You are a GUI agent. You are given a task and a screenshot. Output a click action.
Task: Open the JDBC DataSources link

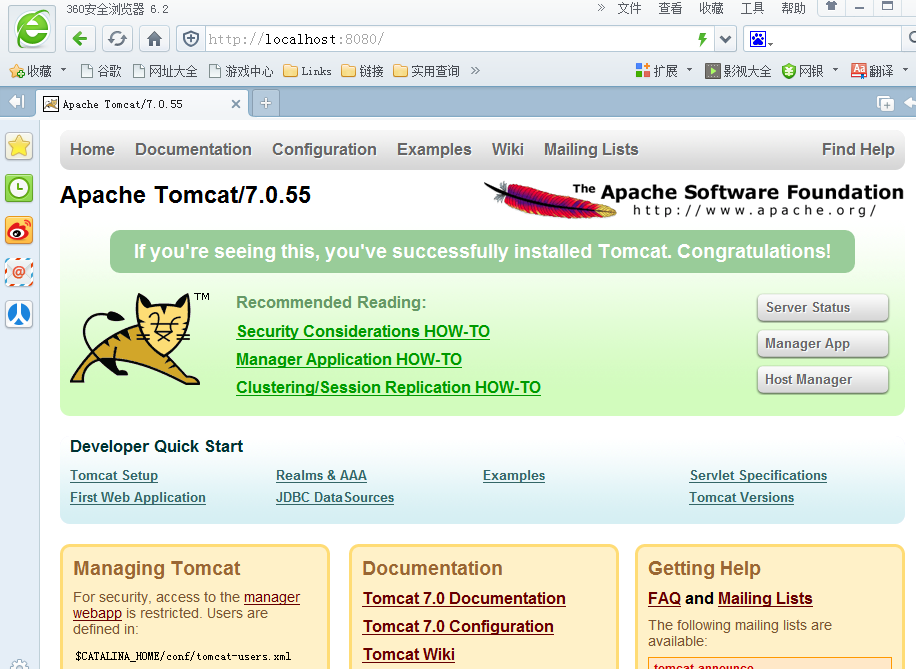coord(335,498)
